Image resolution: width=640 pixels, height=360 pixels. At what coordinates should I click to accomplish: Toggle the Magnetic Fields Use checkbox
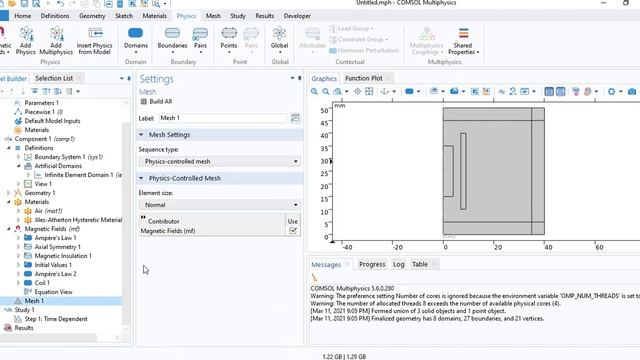pyautogui.click(x=293, y=231)
